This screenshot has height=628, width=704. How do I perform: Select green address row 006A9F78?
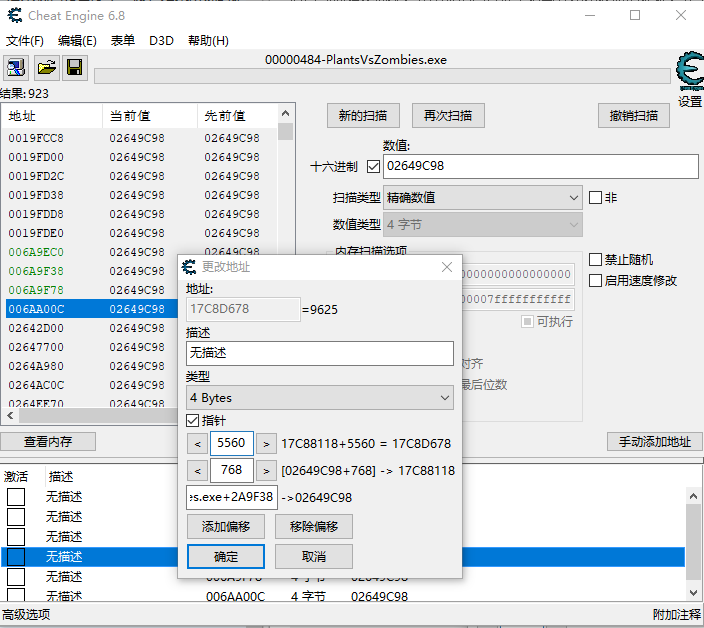pos(92,290)
